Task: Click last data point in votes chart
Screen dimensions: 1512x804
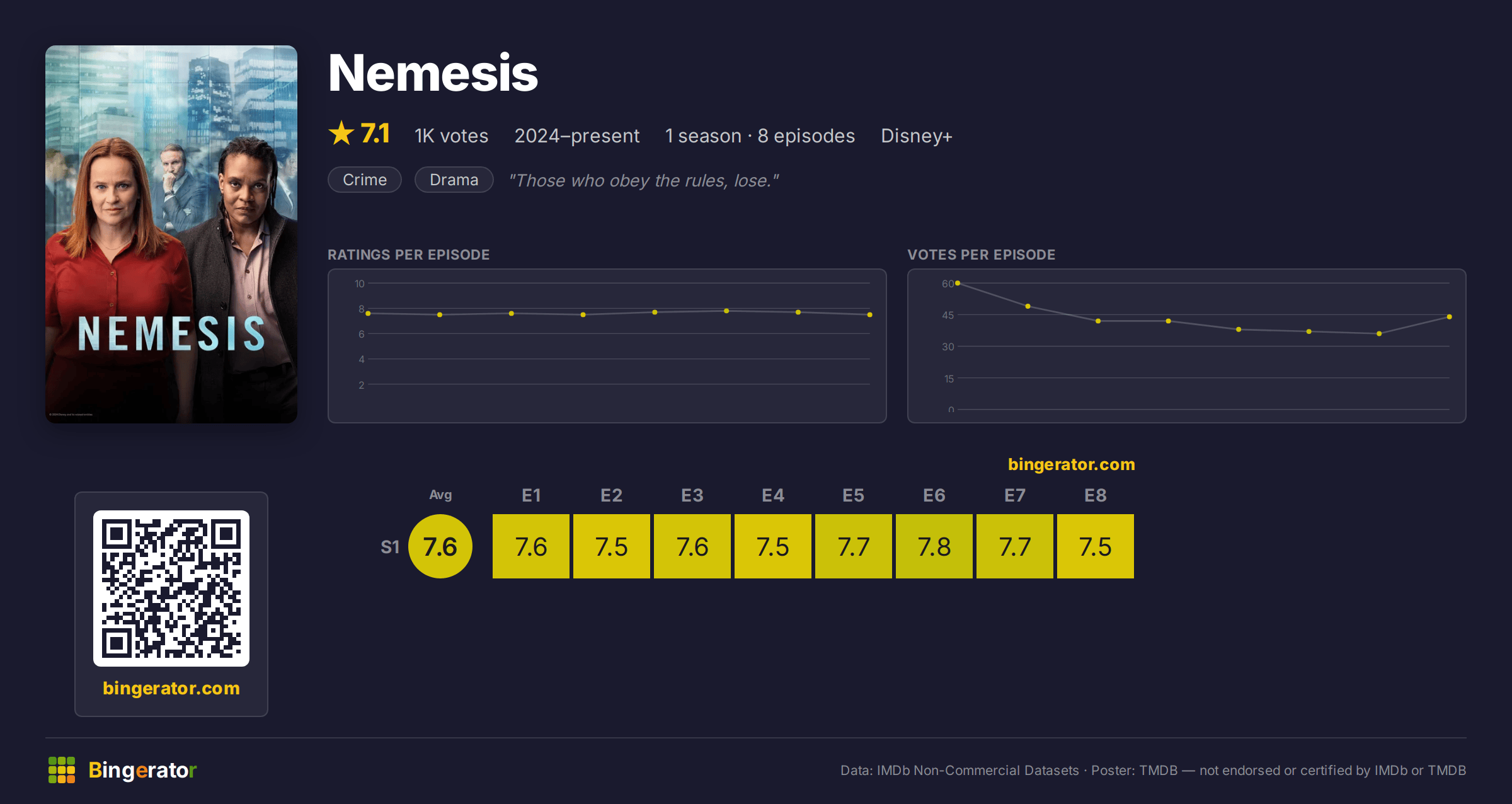Action: pos(1450,317)
